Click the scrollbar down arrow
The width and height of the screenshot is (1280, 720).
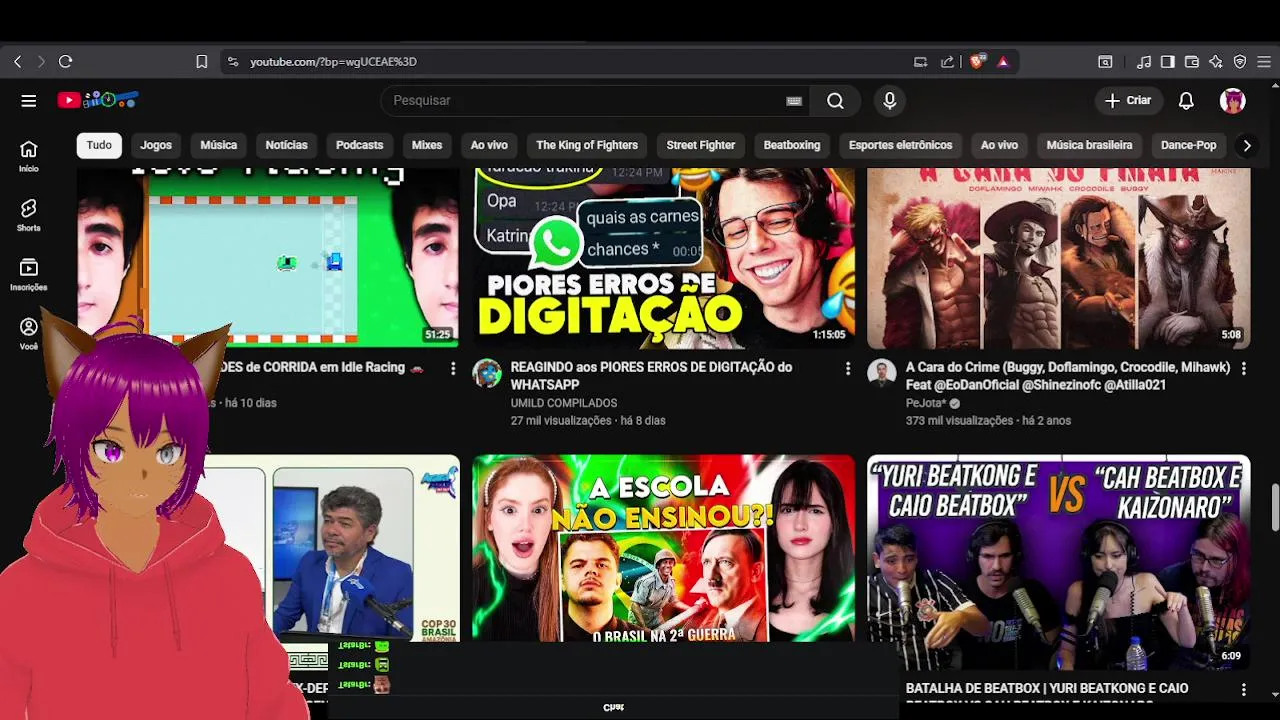(x=1274, y=694)
